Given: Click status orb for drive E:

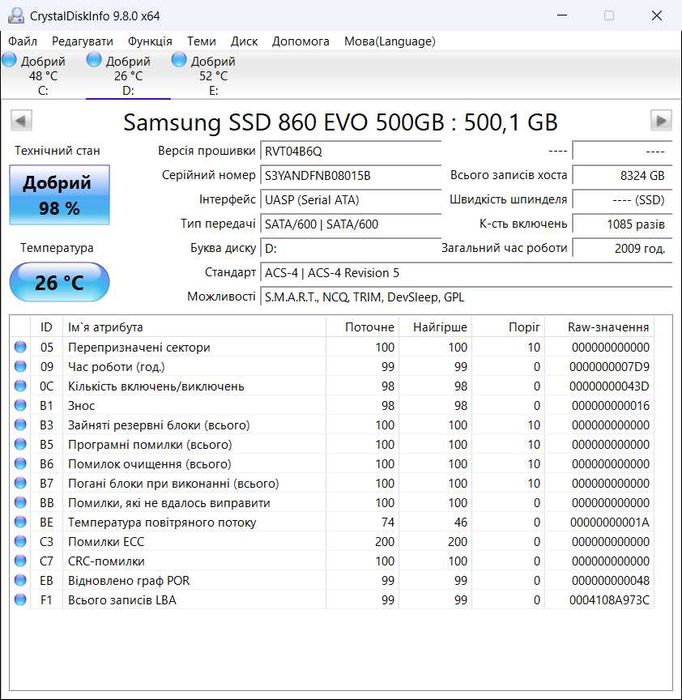Looking at the screenshot, I should coord(179,60).
